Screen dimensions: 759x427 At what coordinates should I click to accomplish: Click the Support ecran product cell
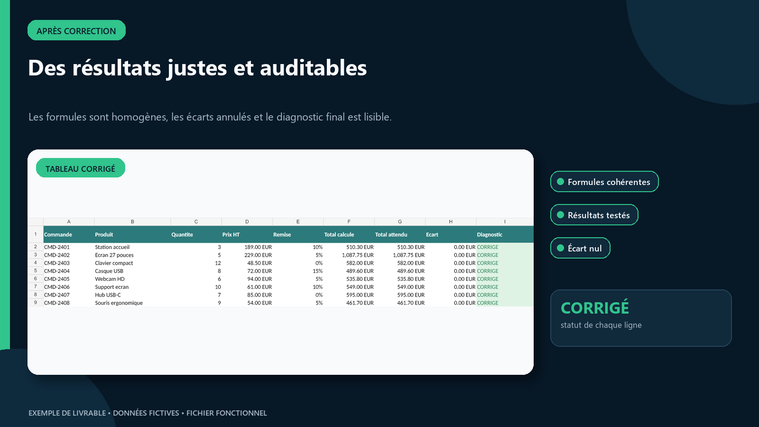132,287
